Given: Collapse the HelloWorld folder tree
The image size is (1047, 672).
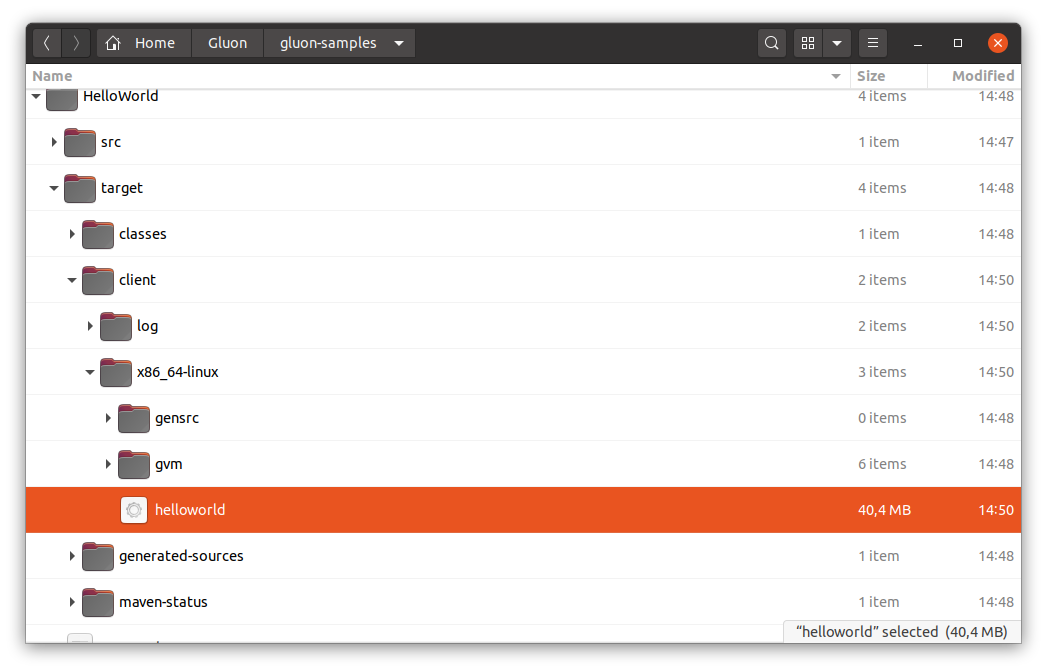Looking at the screenshot, I should 36,96.
